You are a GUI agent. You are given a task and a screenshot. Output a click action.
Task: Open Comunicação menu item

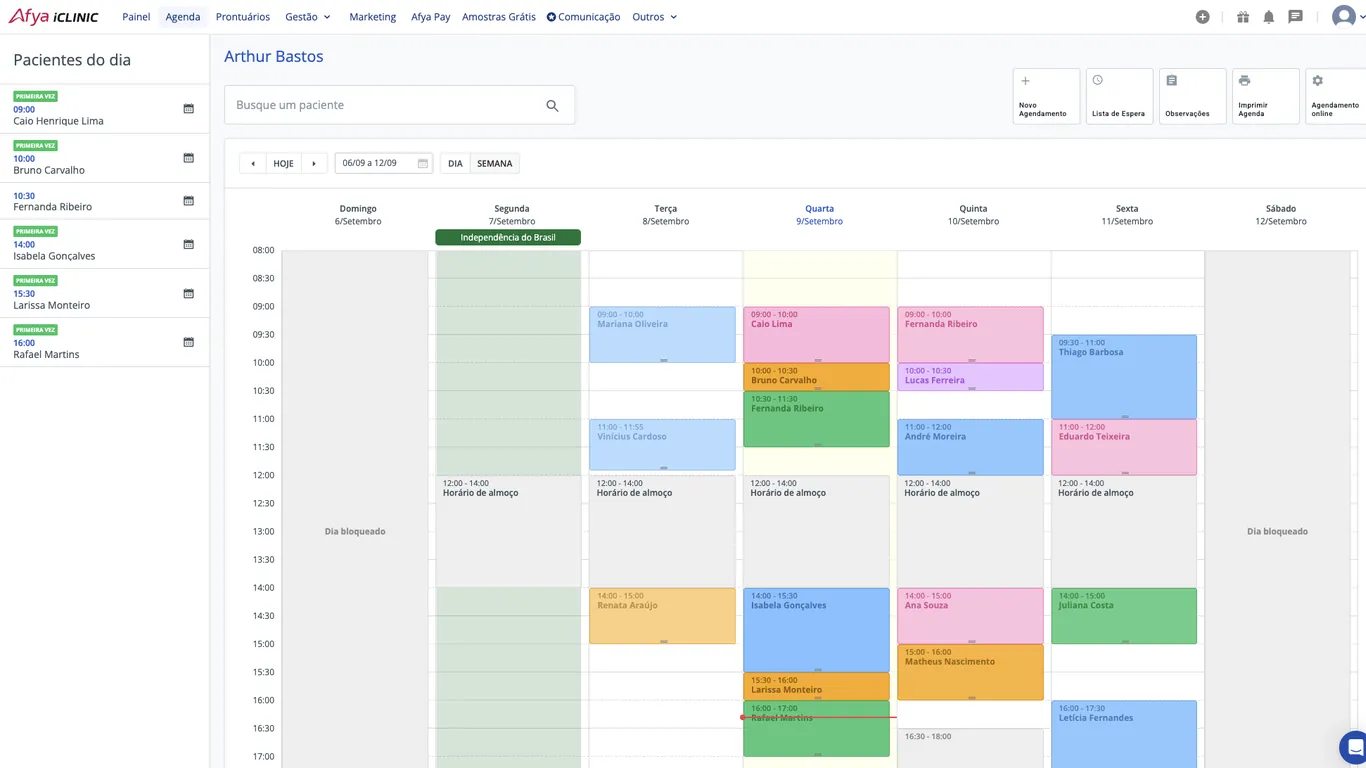(583, 17)
